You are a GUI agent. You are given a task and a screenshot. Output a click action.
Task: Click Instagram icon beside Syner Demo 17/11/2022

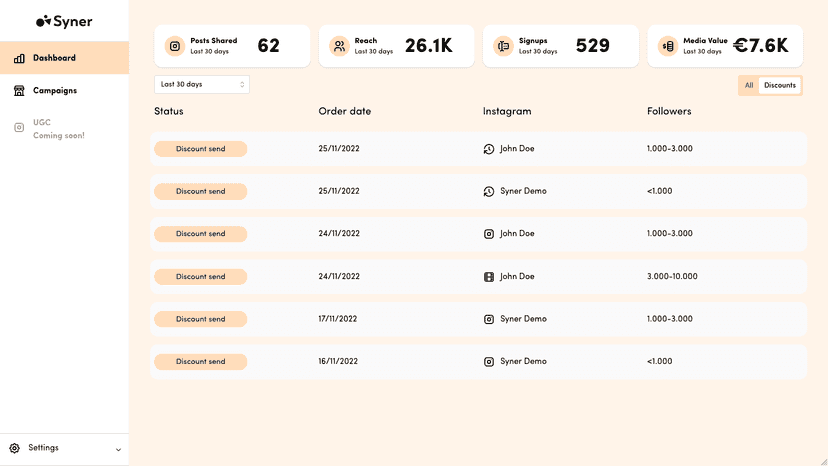coord(489,319)
